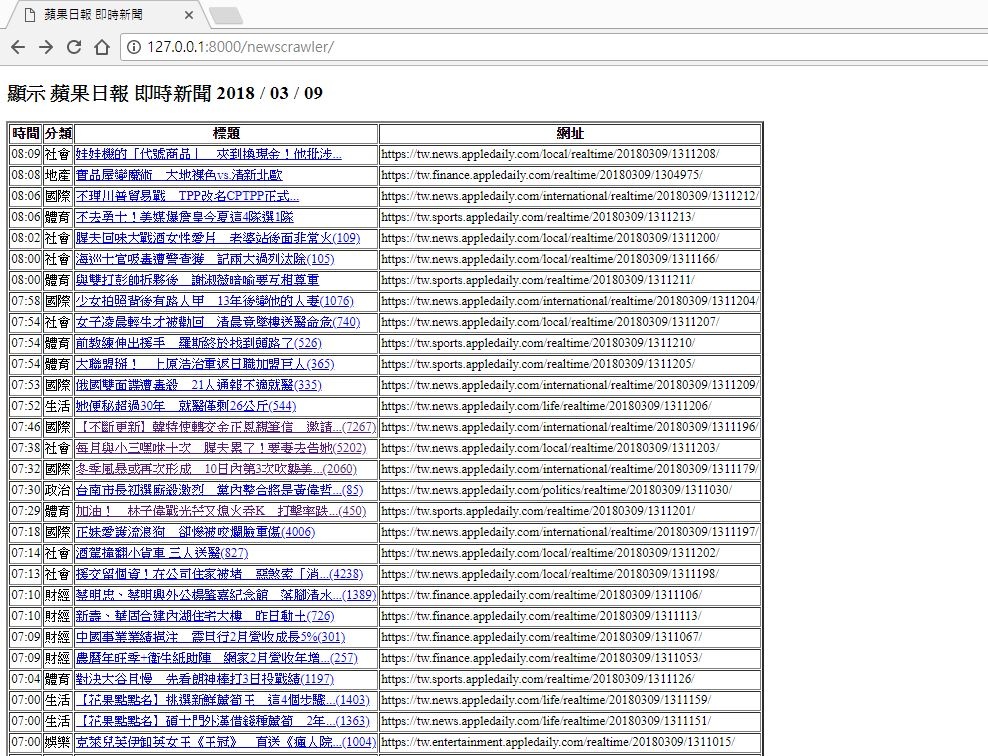Open the 政治 headline ending with (85)
This screenshot has width=988, height=756.
(x=219, y=490)
